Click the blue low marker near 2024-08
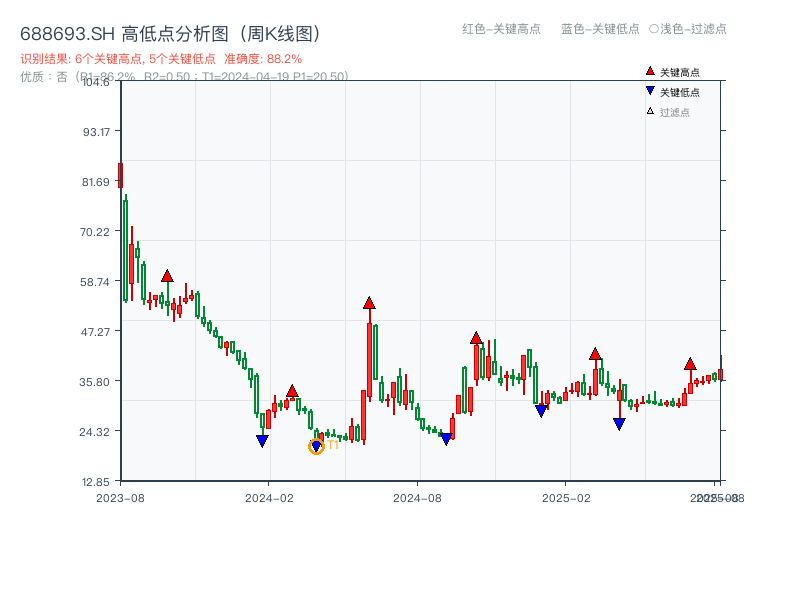Image resolution: width=800 pixels, height=600 pixels. click(447, 437)
